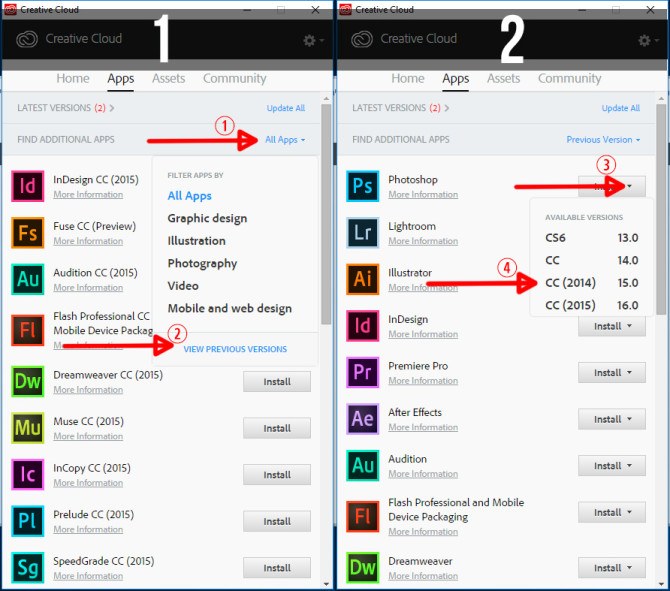Open Previous Version filter dropdown in window 2
Screen dimensions: 670x591
603,140
